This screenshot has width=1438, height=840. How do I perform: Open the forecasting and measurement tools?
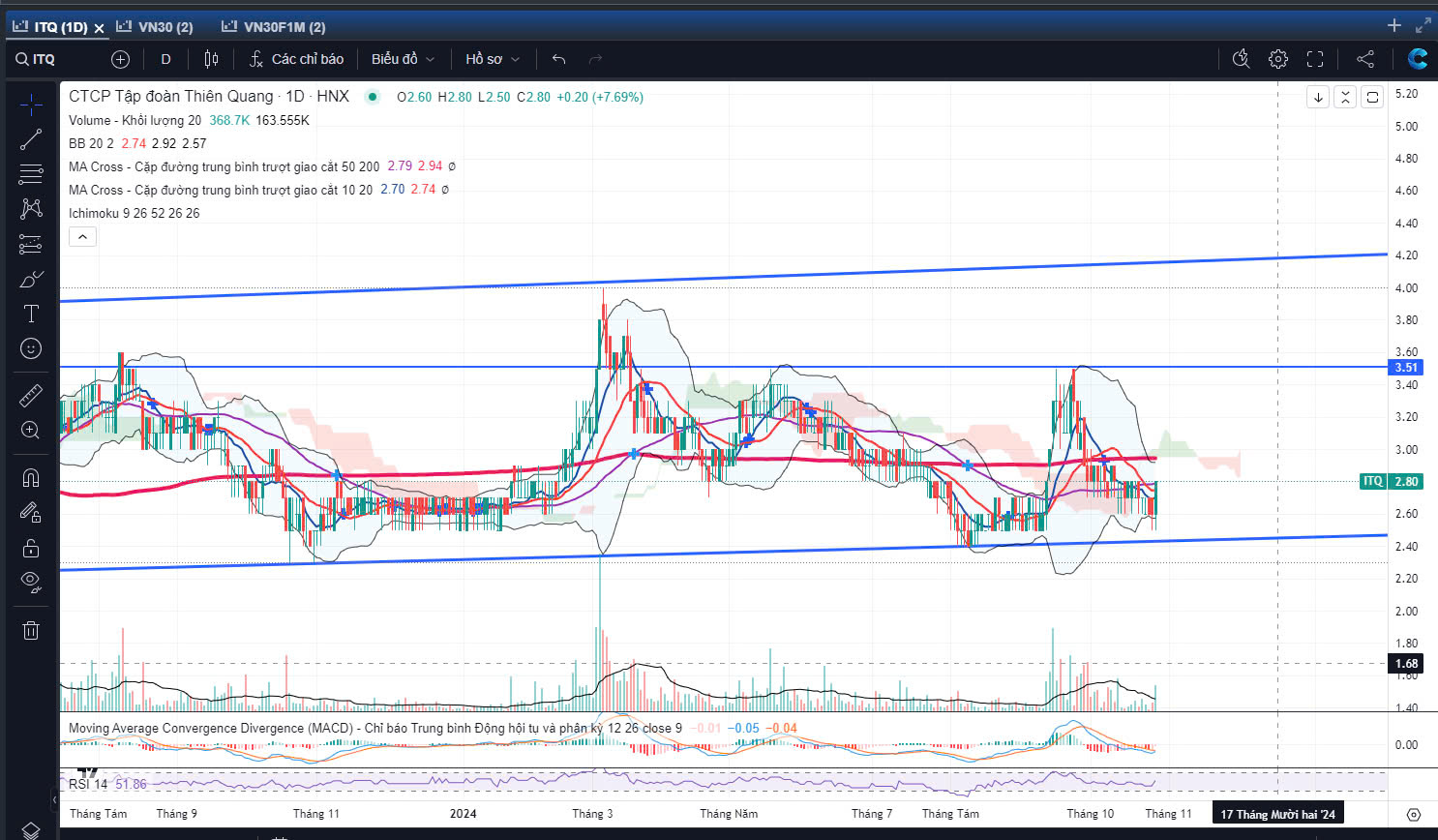(x=31, y=244)
